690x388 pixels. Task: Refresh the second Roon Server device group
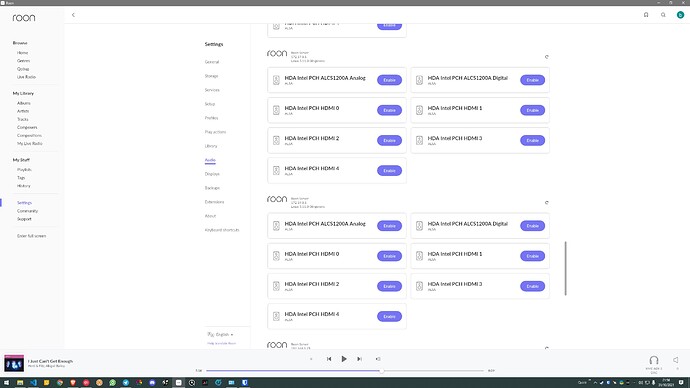coord(547,203)
